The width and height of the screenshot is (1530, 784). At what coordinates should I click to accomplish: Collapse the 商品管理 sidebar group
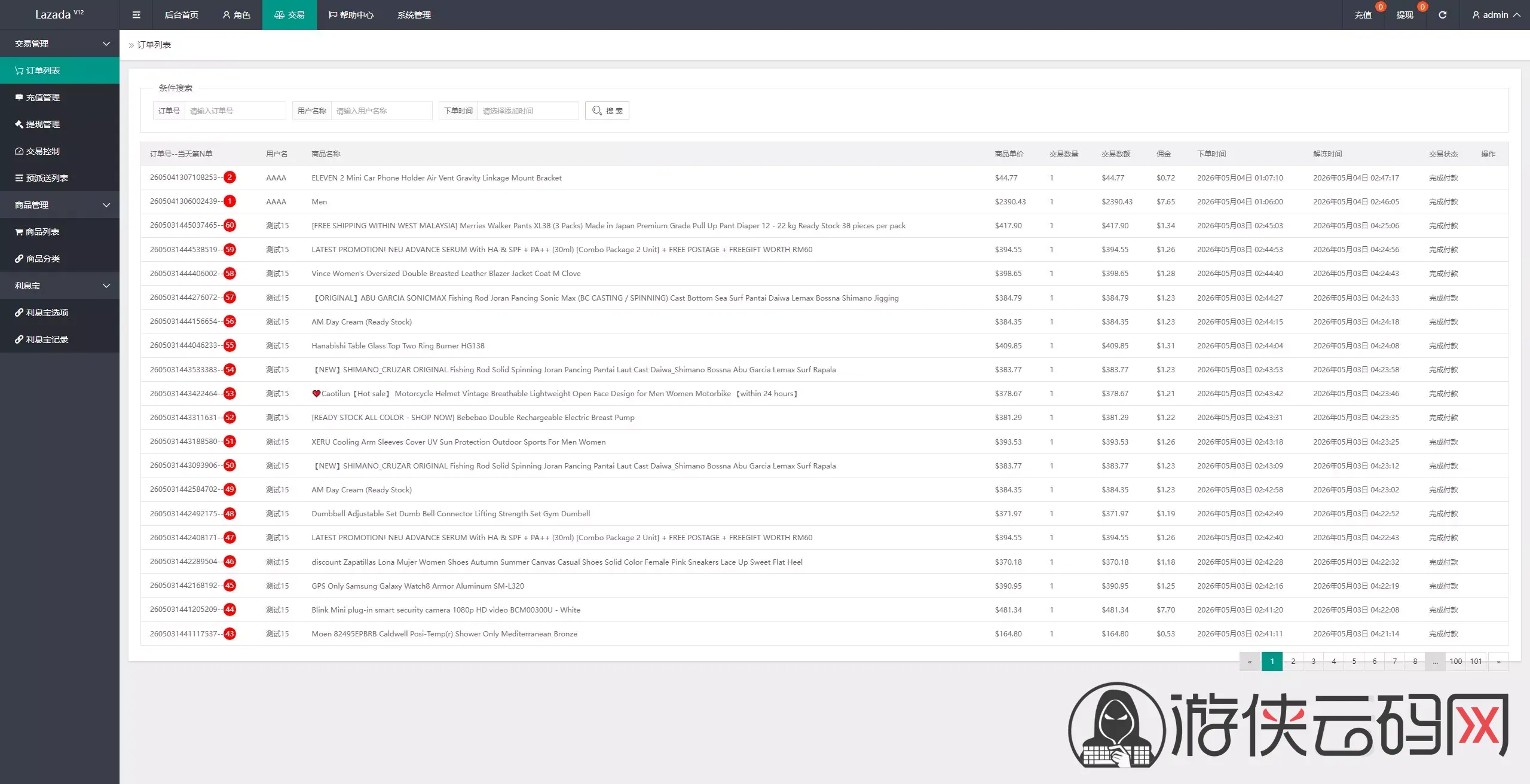pos(60,205)
